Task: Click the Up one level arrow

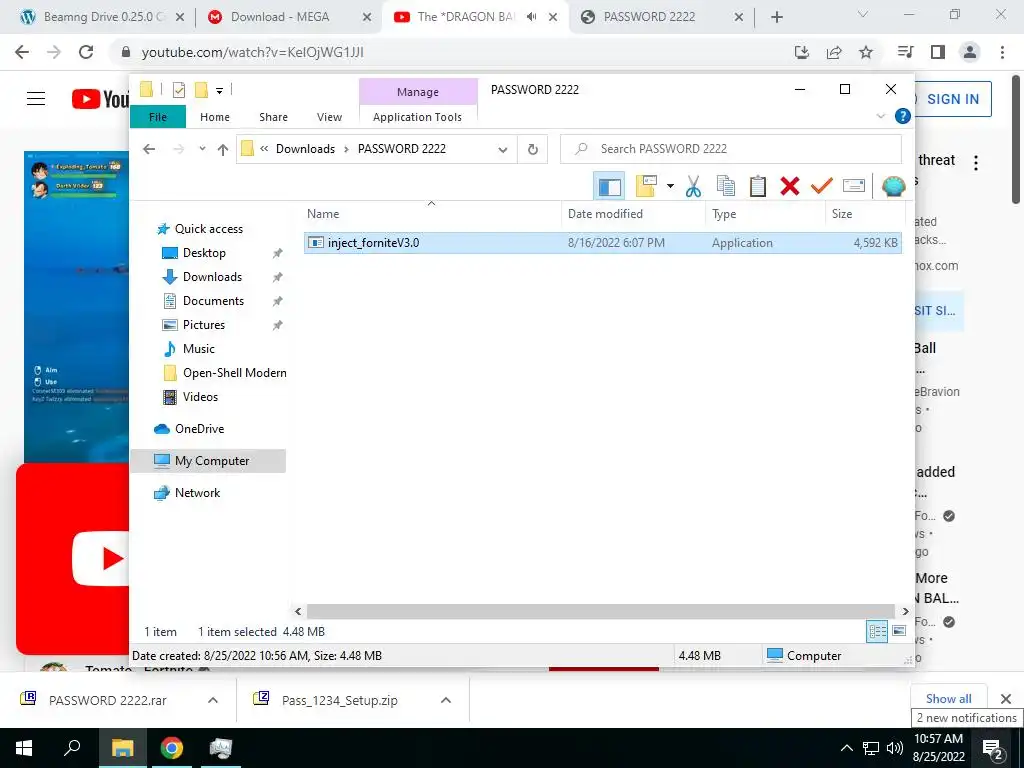Action: pyautogui.click(x=223, y=150)
